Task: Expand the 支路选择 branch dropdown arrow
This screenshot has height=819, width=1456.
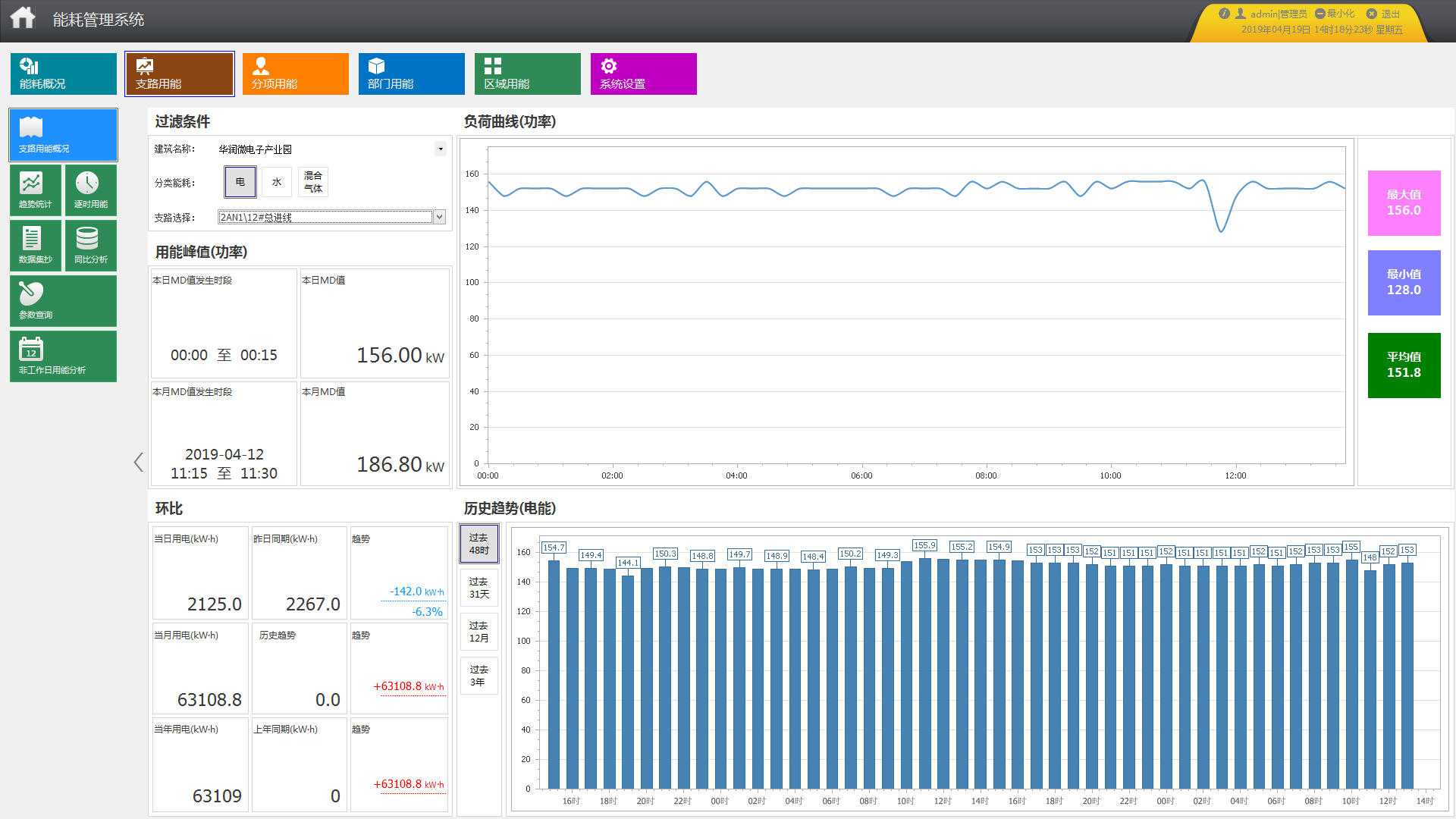Action: pyautogui.click(x=439, y=218)
